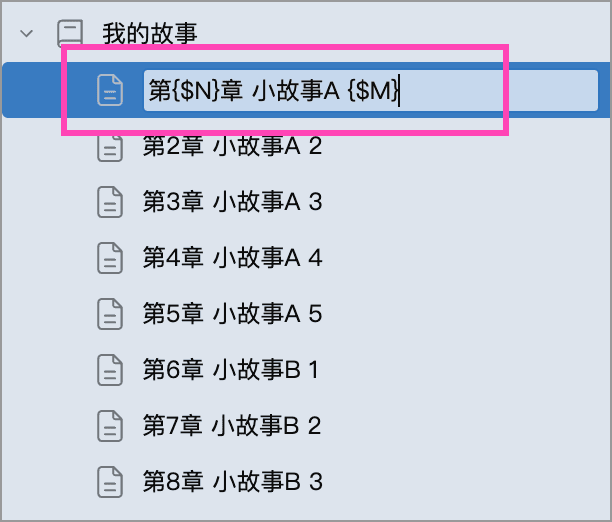Click the document icon of the row being renamed
This screenshot has height=522, width=612.
[x=110, y=91]
